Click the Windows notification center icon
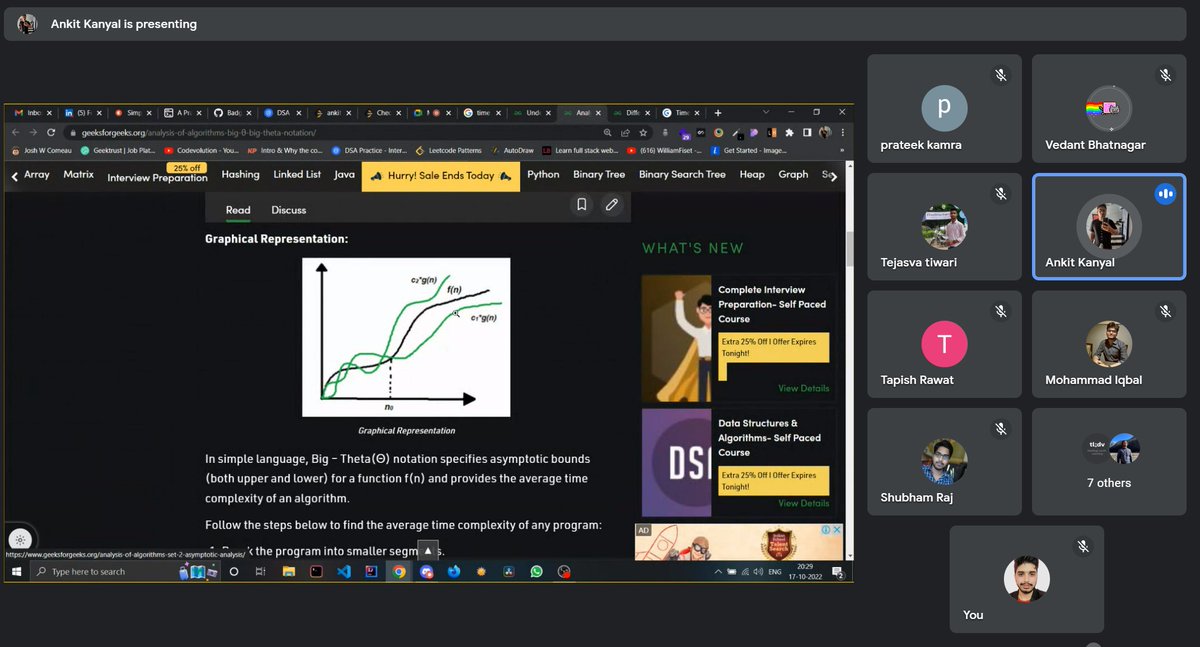This screenshot has width=1200, height=647. [x=840, y=573]
